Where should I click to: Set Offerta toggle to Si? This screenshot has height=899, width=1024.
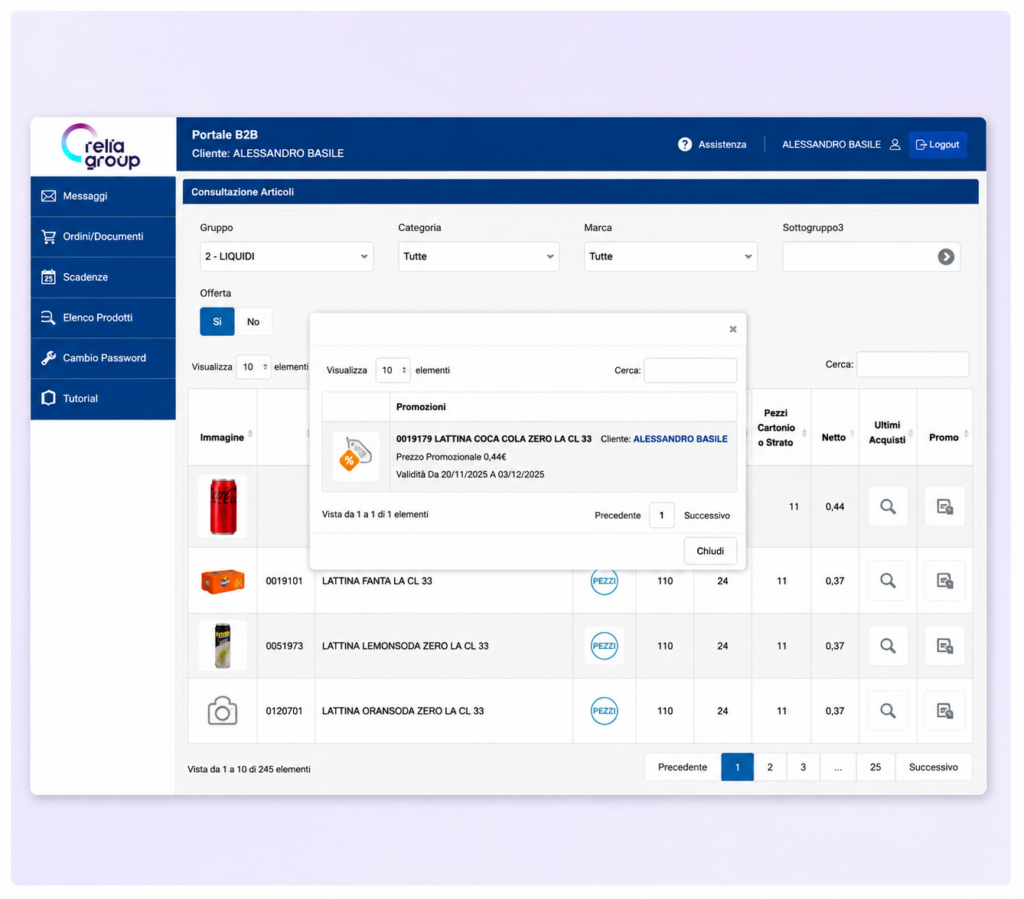tap(217, 322)
